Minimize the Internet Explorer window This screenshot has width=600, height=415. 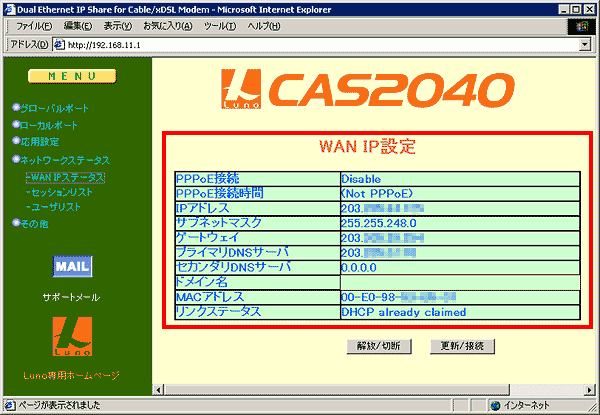563,10
